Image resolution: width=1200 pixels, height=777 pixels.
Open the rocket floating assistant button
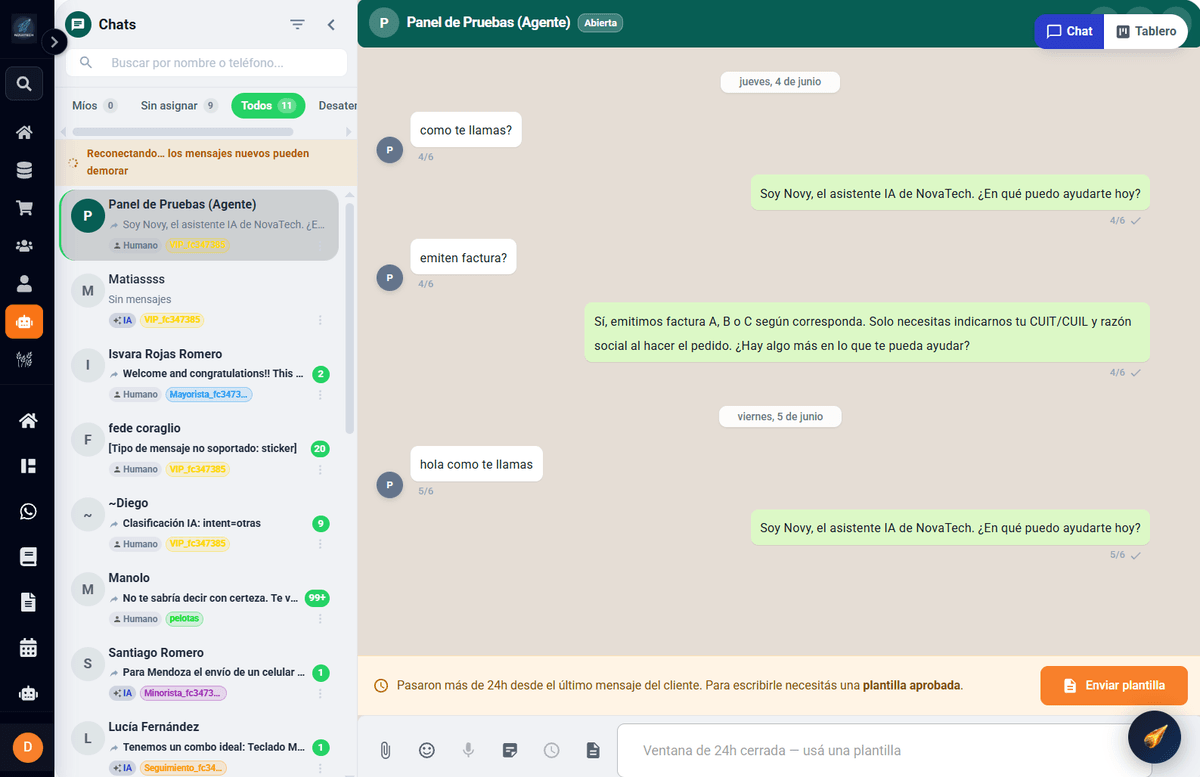[x=1154, y=737]
